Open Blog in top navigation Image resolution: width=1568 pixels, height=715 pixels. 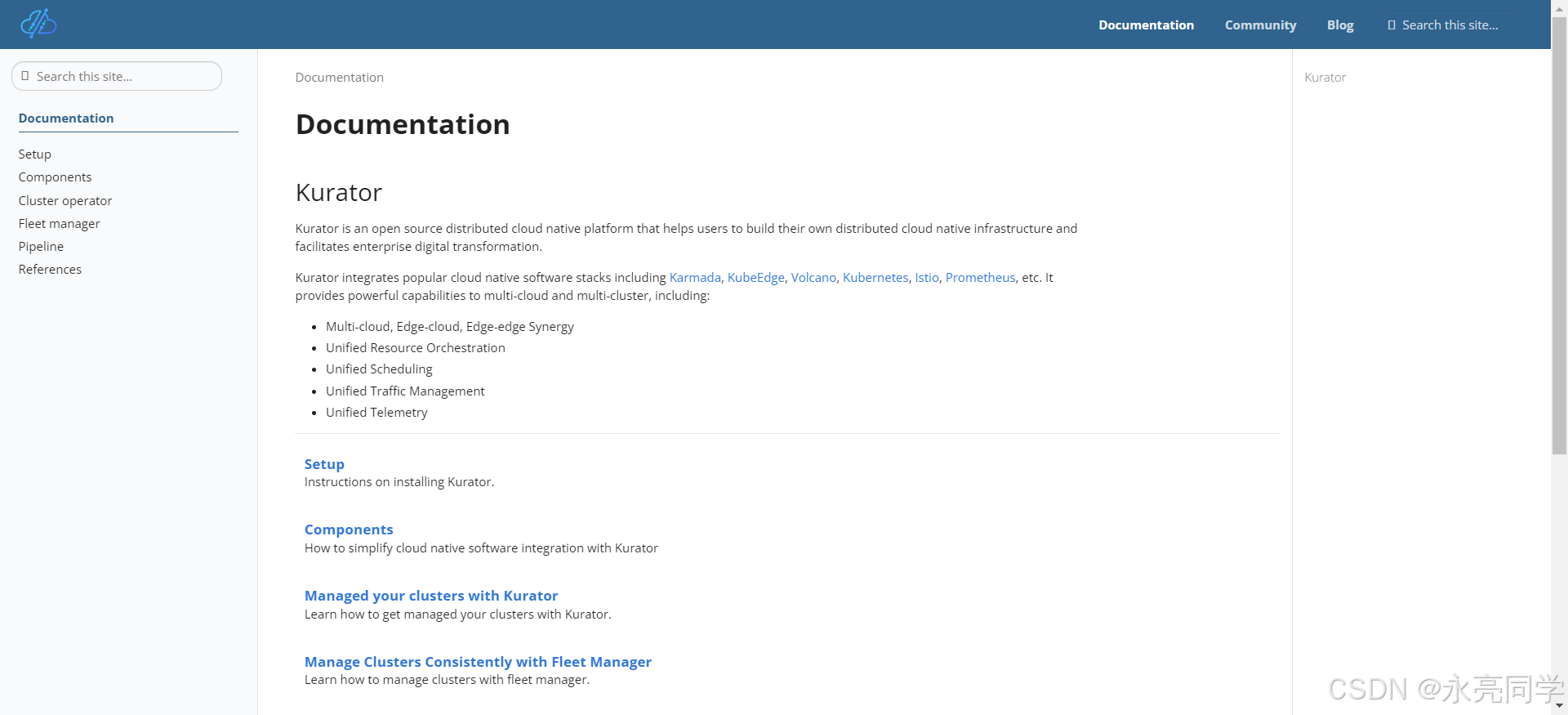click(1340, 25)
